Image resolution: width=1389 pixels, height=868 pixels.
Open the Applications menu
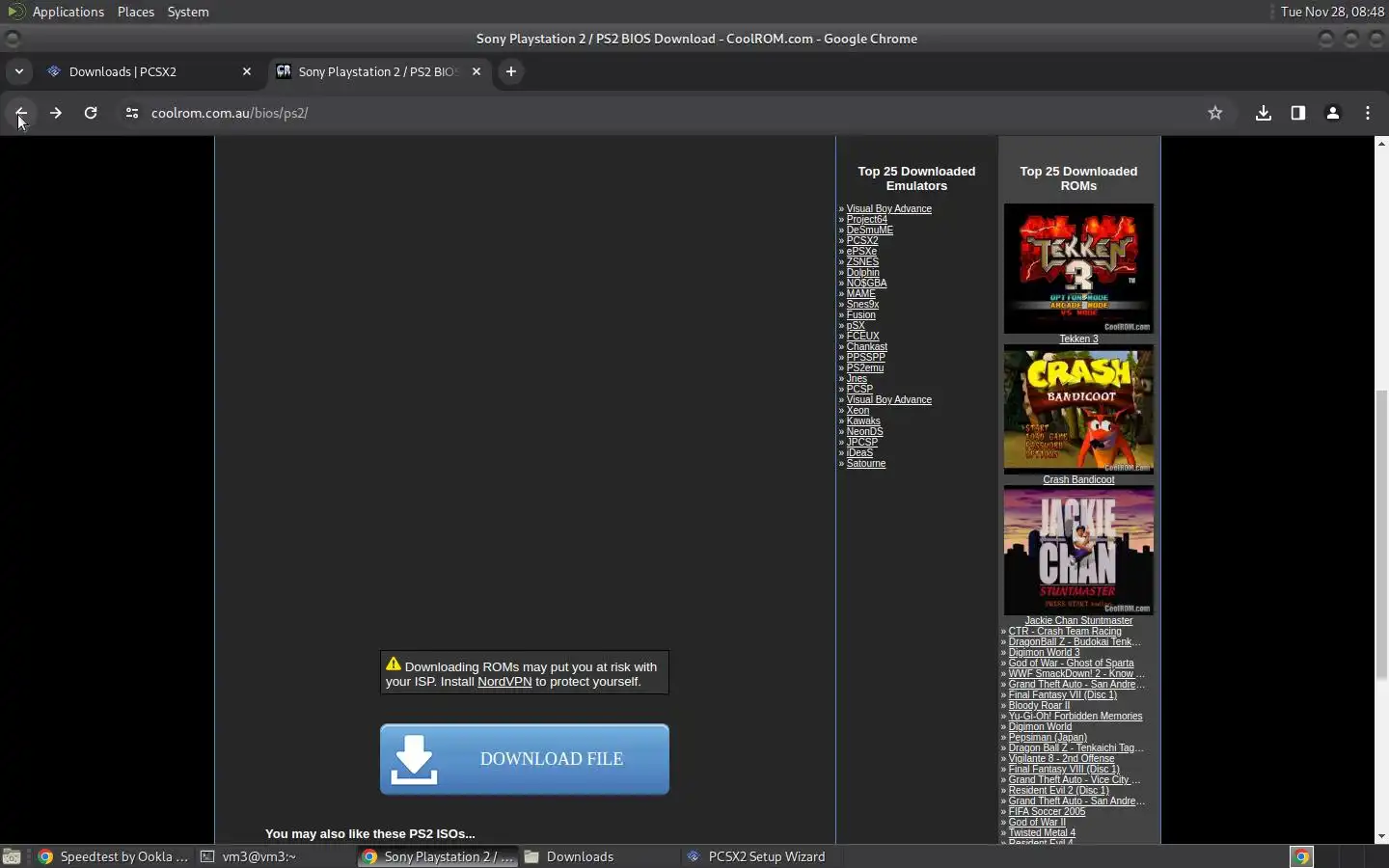click(x=68, y=12)
